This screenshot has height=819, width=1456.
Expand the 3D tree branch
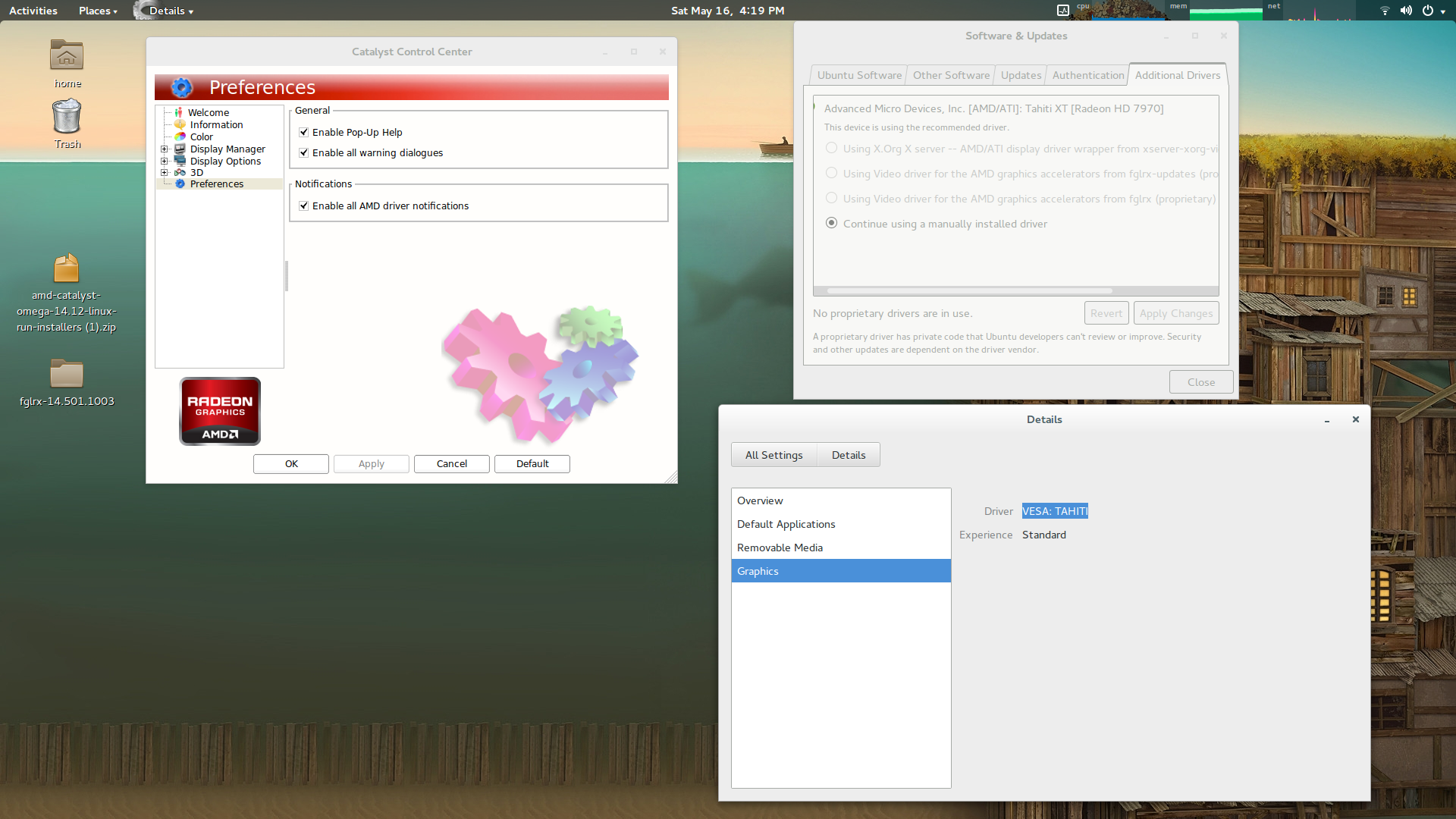[x=166, y=172]
